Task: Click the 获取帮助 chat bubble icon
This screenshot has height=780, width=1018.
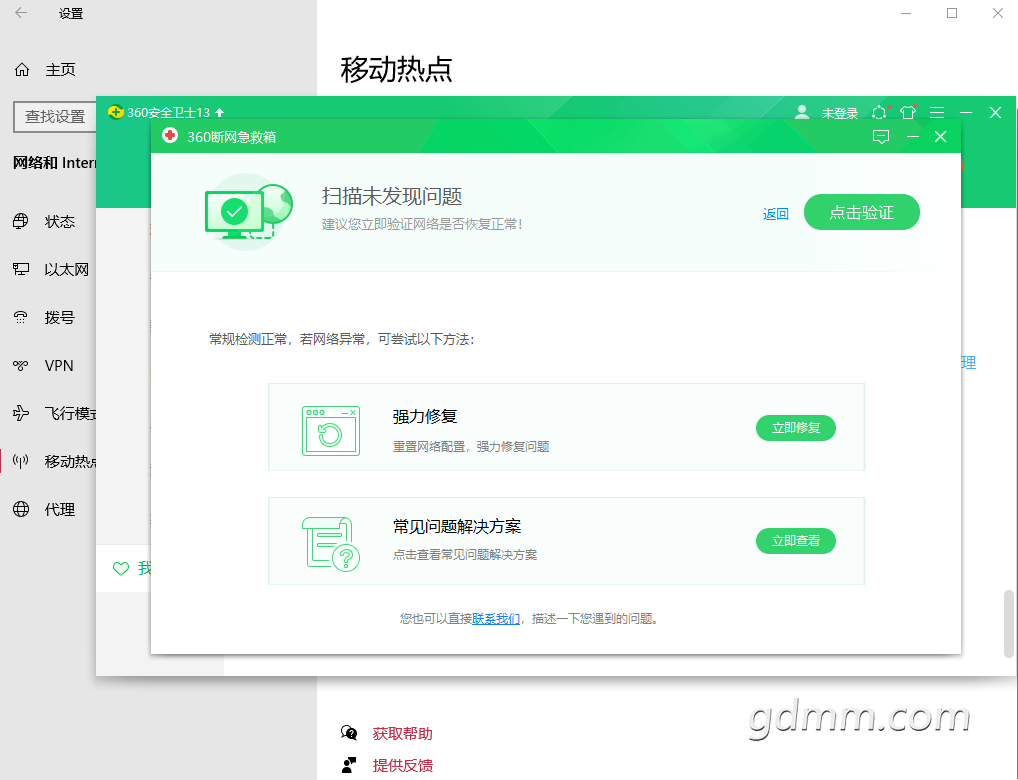Action: 349,733
